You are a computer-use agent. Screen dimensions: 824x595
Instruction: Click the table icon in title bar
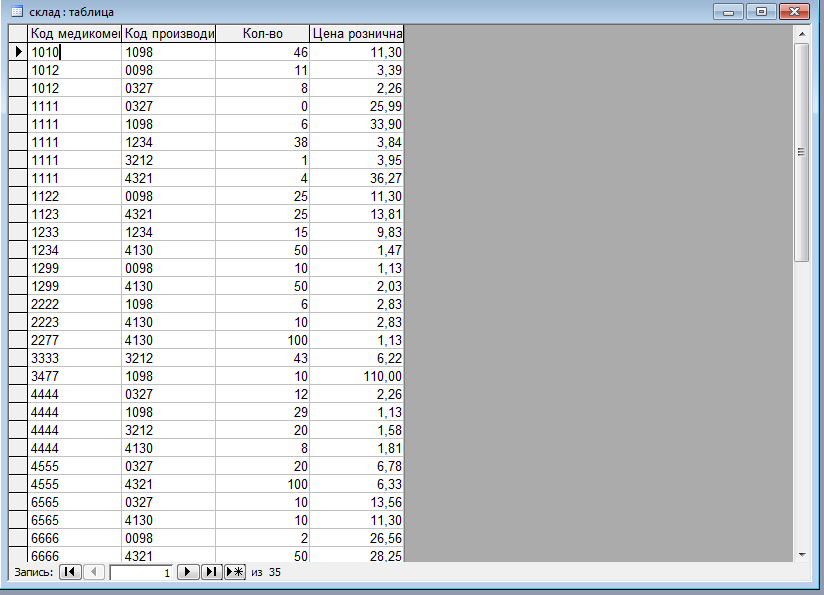tap(17, 12)
